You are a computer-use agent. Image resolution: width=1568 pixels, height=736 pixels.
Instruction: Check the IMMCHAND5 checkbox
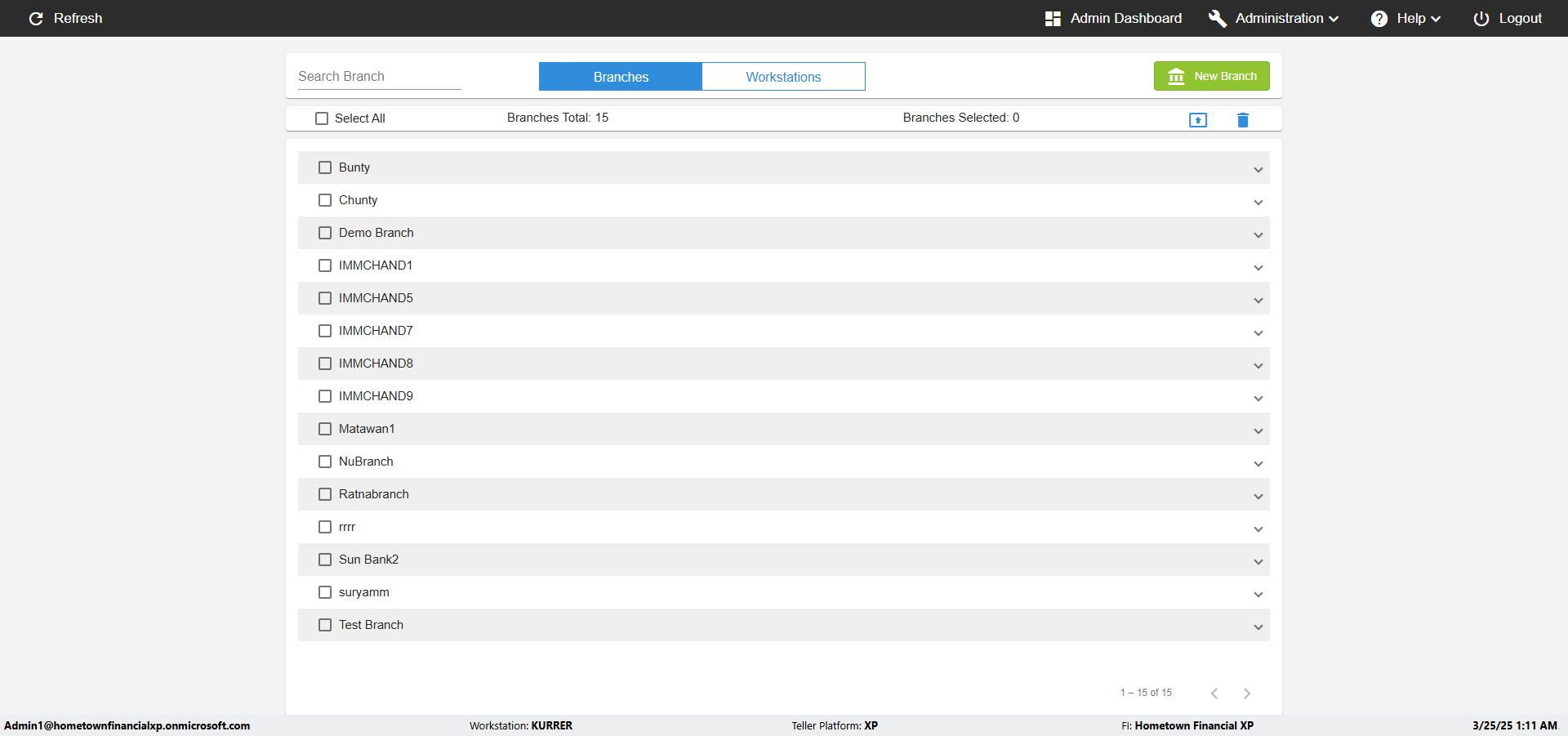click(325, 298)
